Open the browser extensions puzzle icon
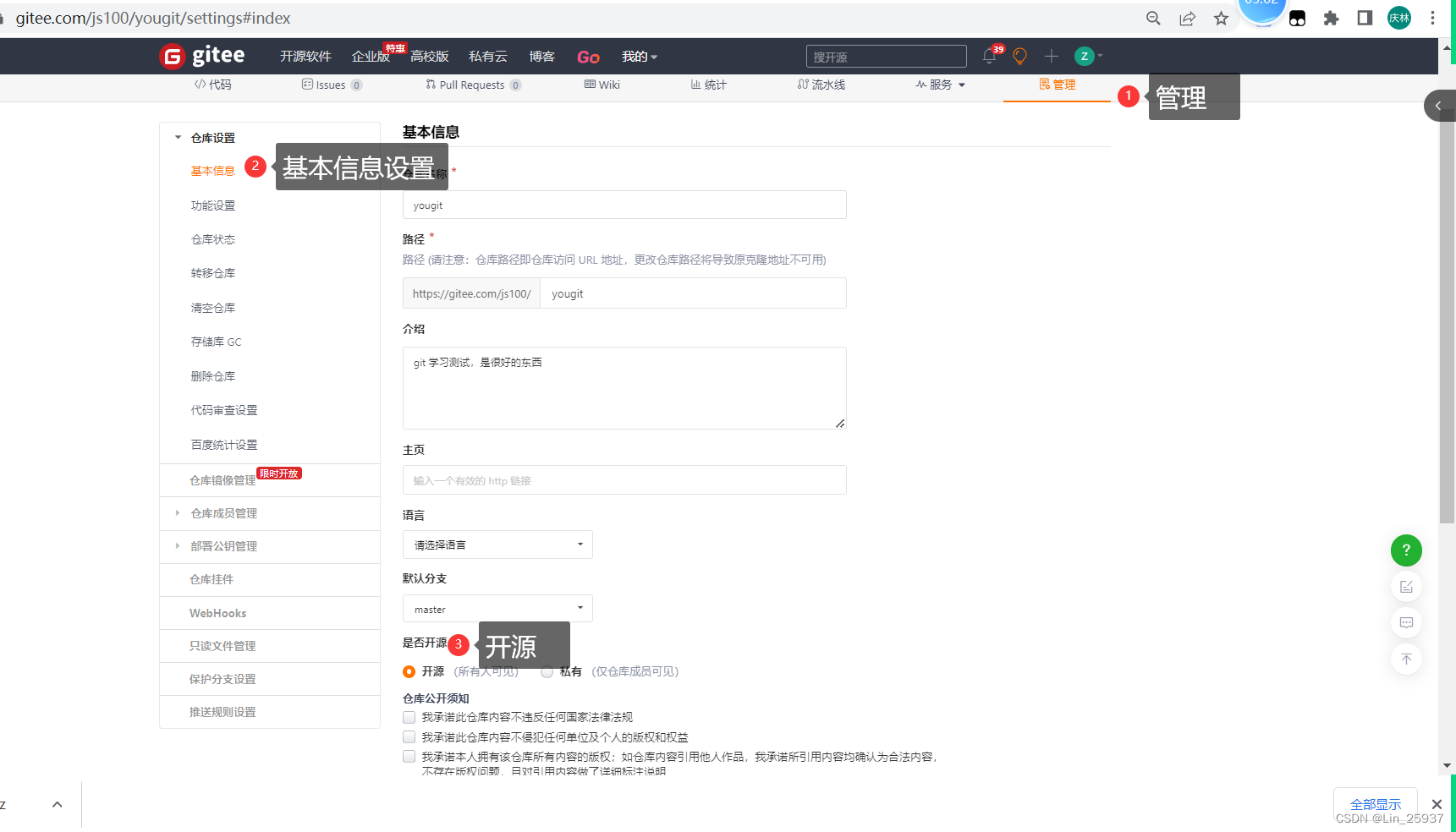The height and width of the screenshot is (832, 1456). (1331, 19)
